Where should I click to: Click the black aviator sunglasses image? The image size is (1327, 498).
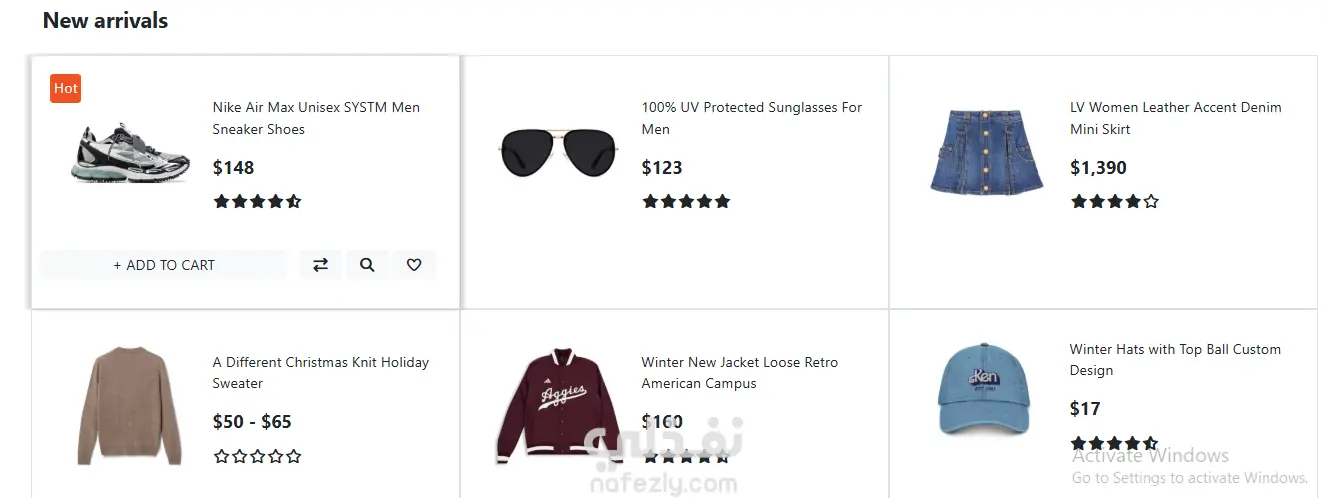click(x=559, y=152)
